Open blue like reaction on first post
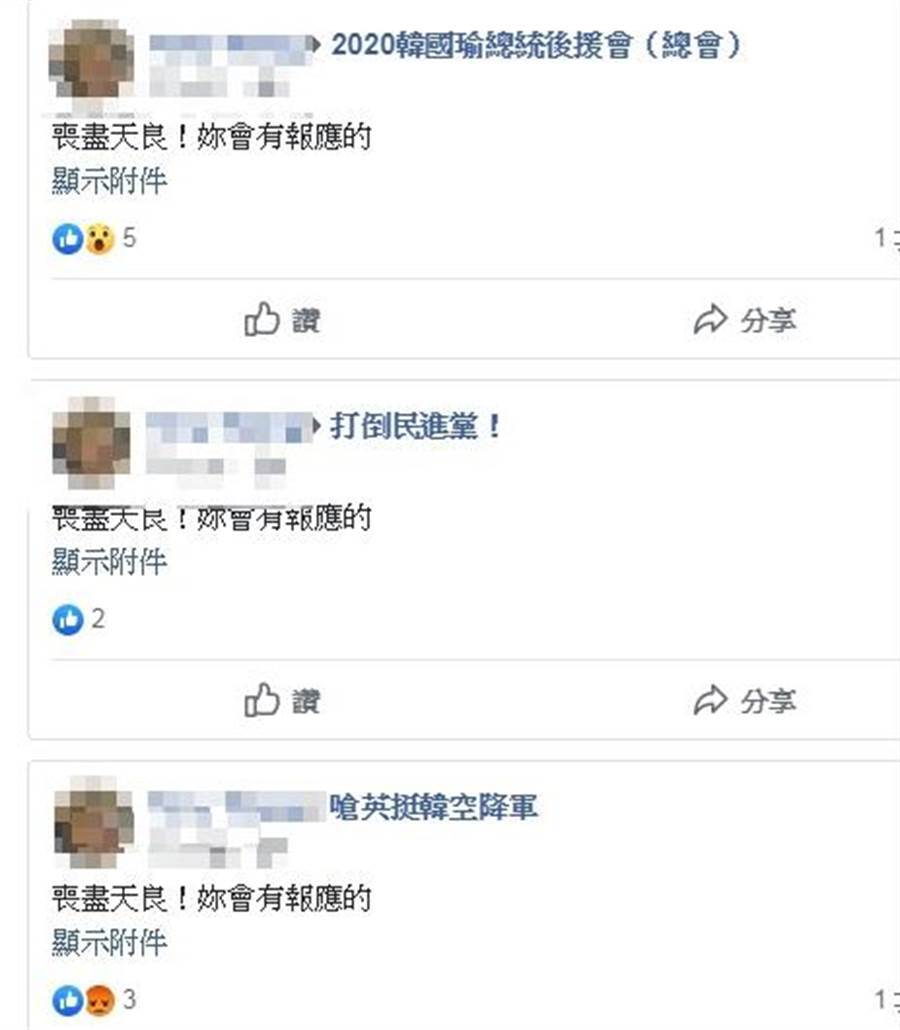Viewport: 900px width, 1030px height. (x=68, y=238)
